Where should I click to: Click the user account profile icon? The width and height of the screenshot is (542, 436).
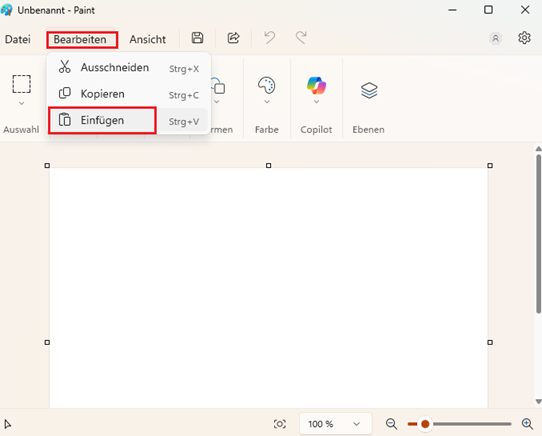point(495,38)
